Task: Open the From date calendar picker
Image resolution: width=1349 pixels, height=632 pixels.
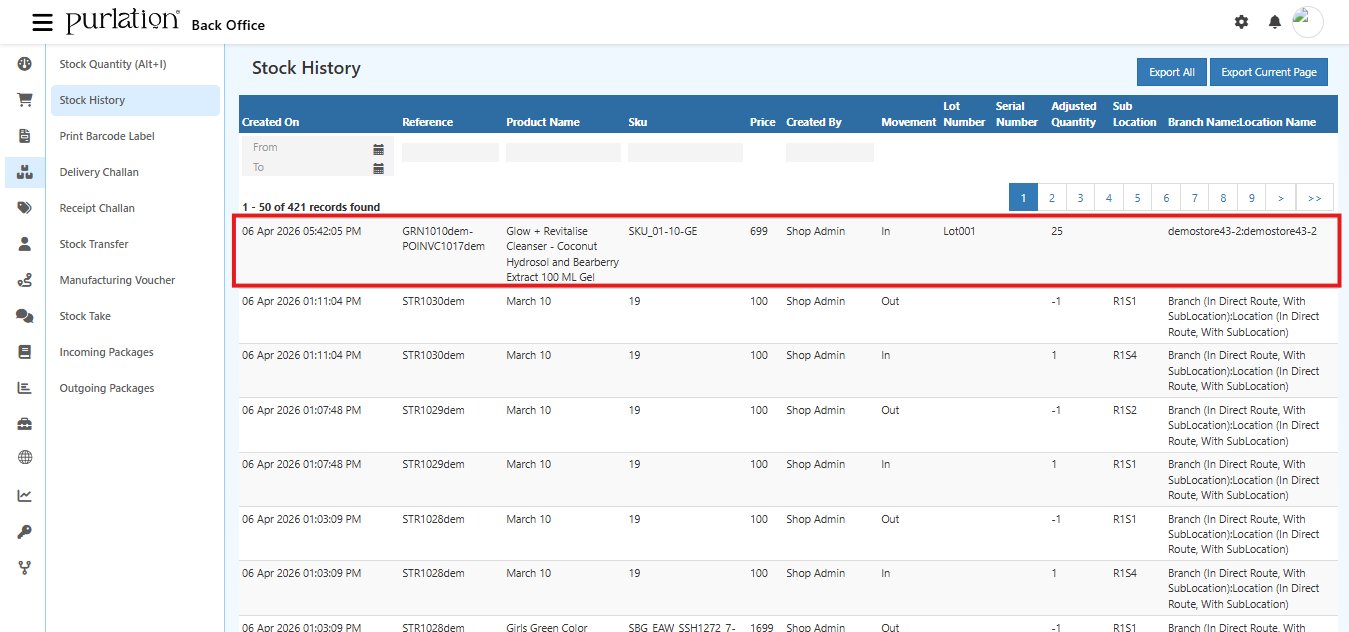Action: point(378,148)
